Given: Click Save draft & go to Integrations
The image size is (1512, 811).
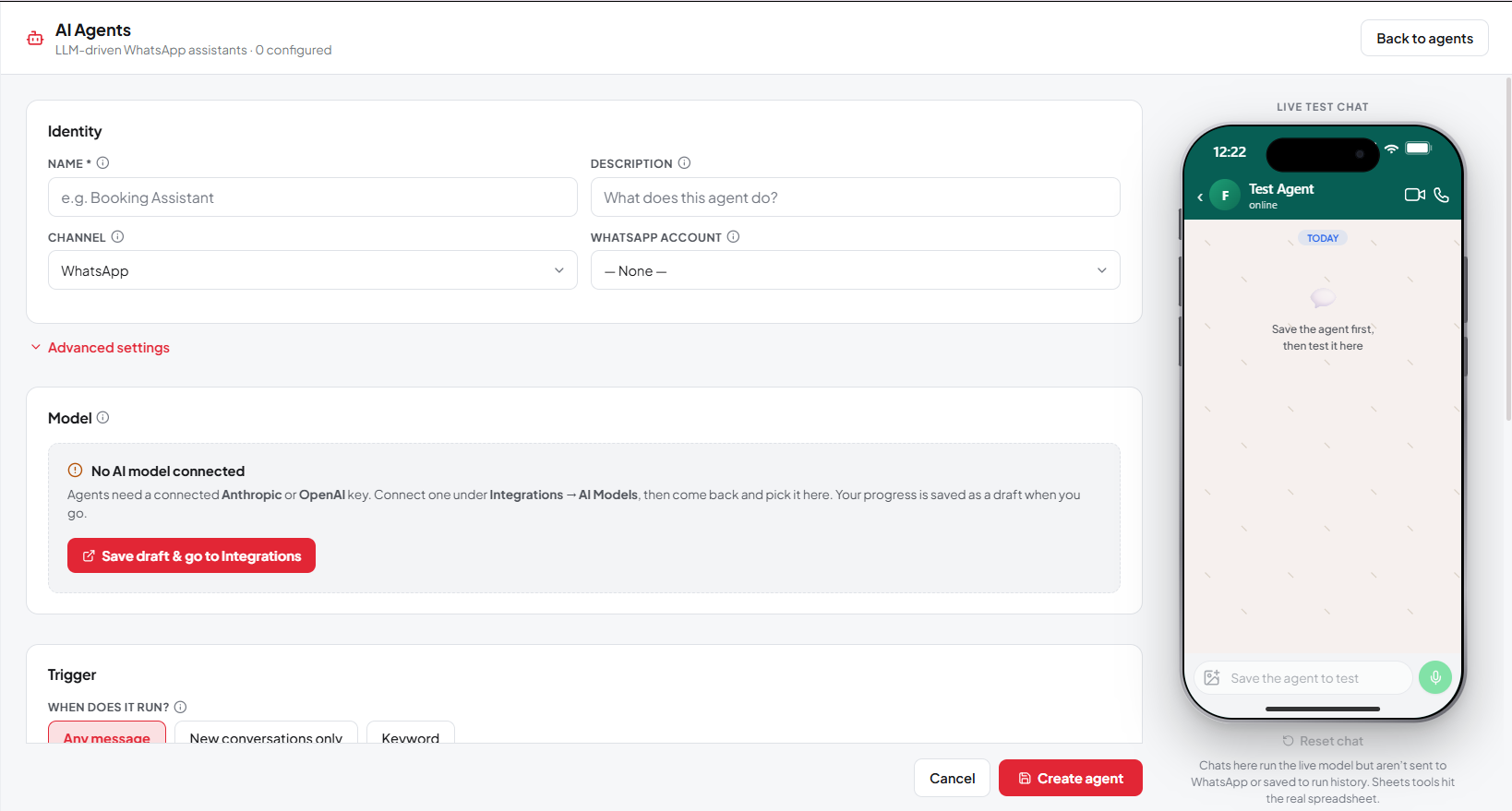Looking at the screenshot, I should (x=191, y=555).
